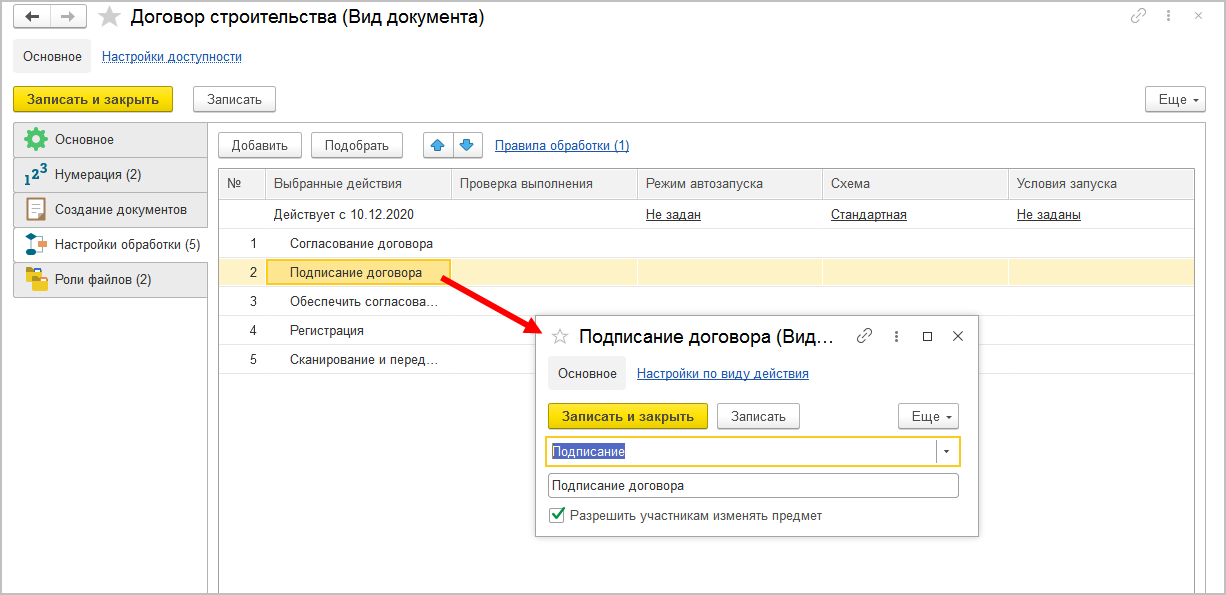Open the Еще menu in dialog
Screen dimensions: 1226x595
928,416
